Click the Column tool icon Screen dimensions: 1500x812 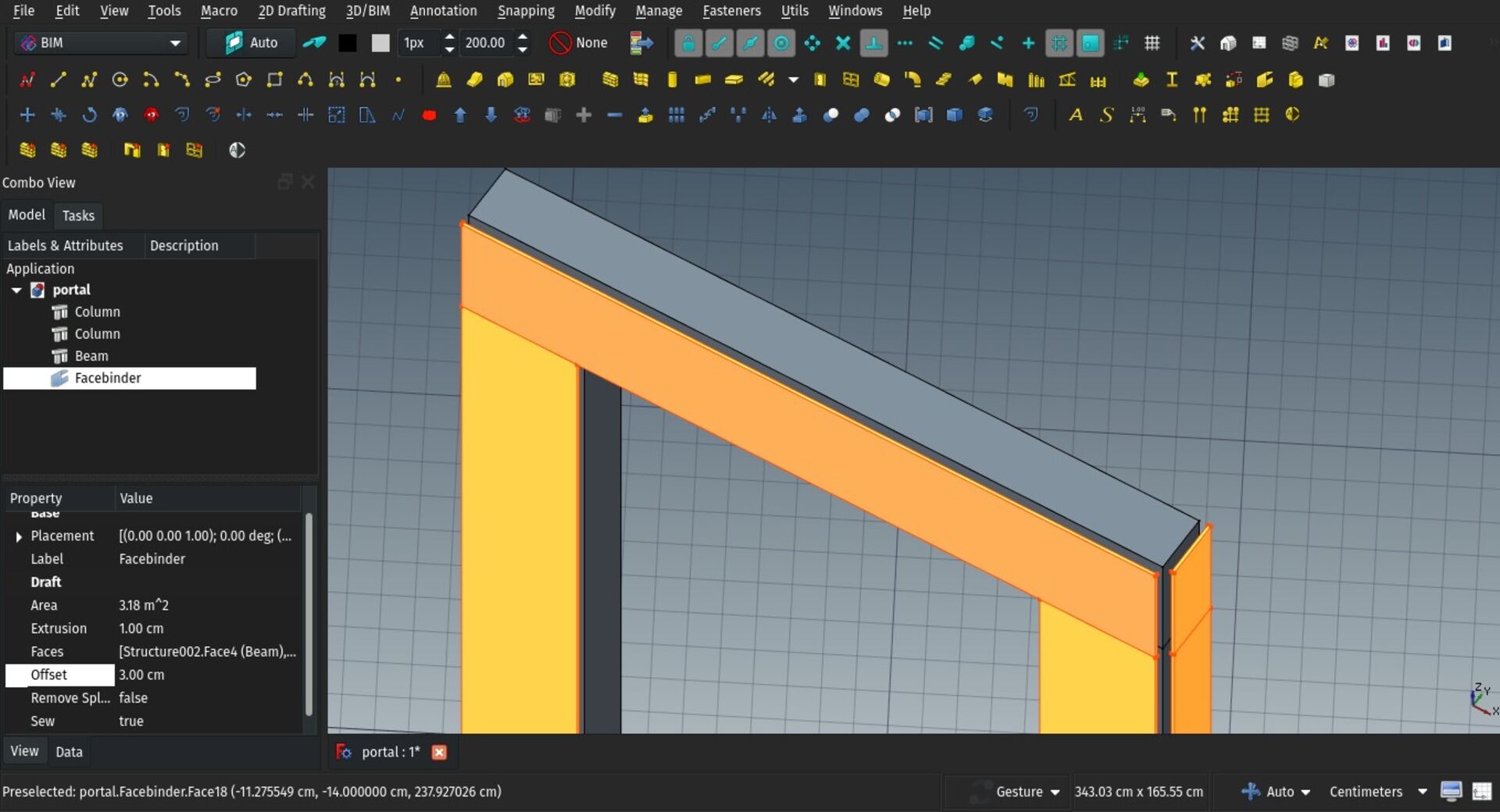[x=672, y=80]
